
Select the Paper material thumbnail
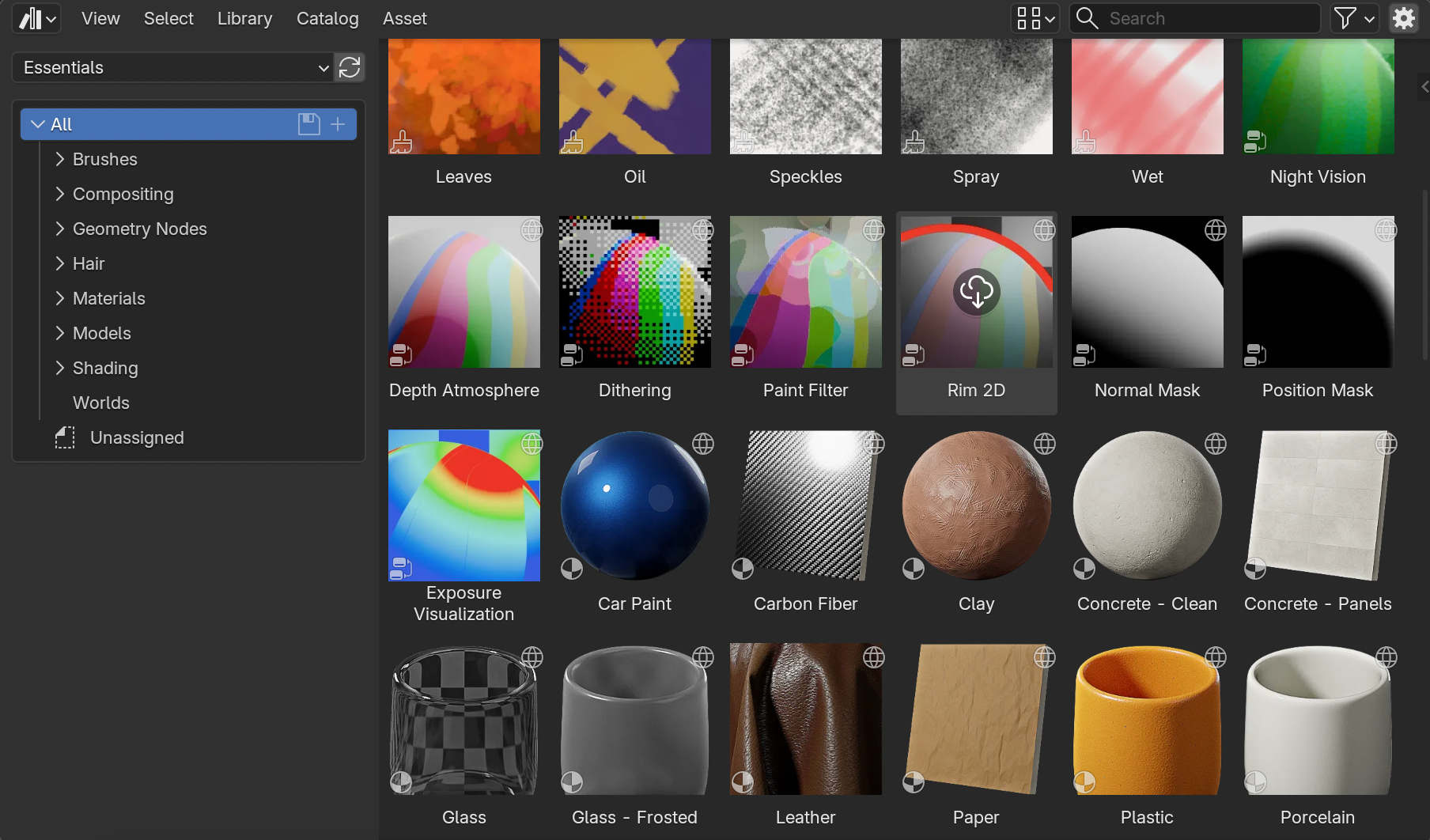coord(977,719)
